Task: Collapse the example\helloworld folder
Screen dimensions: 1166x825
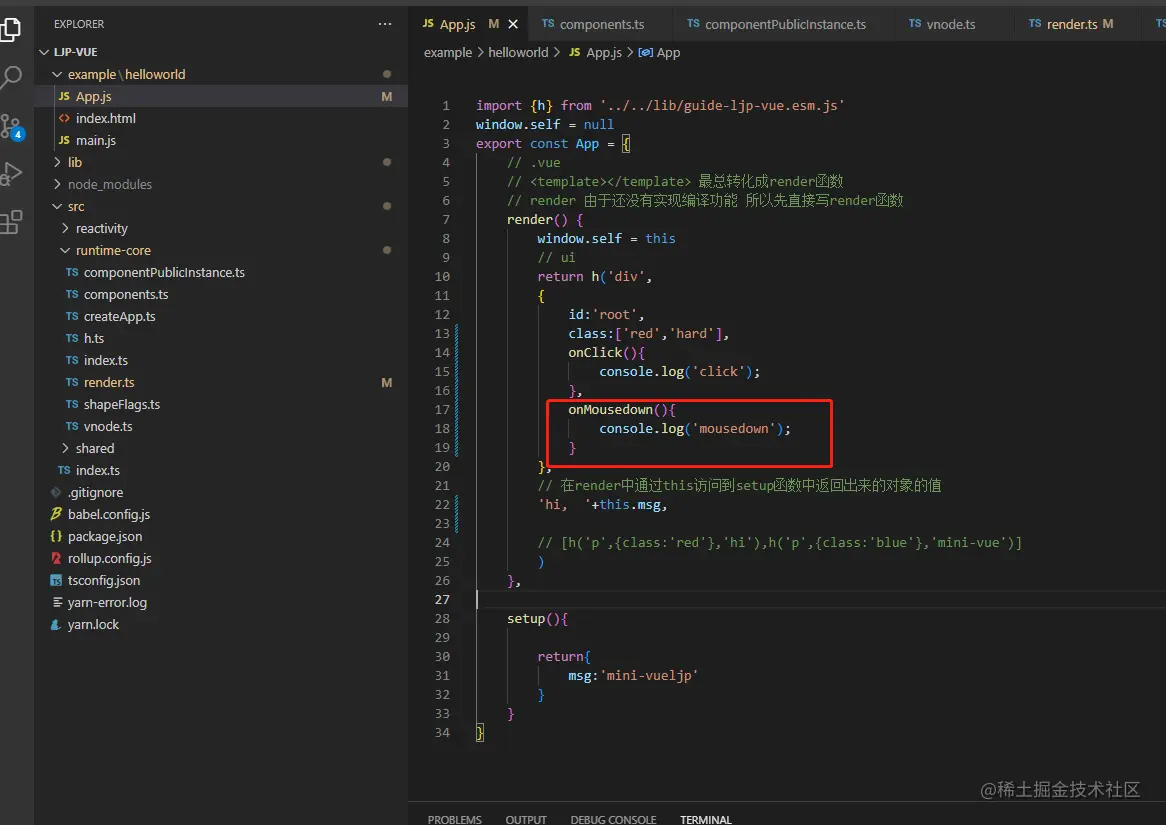Action: point(57,74)
